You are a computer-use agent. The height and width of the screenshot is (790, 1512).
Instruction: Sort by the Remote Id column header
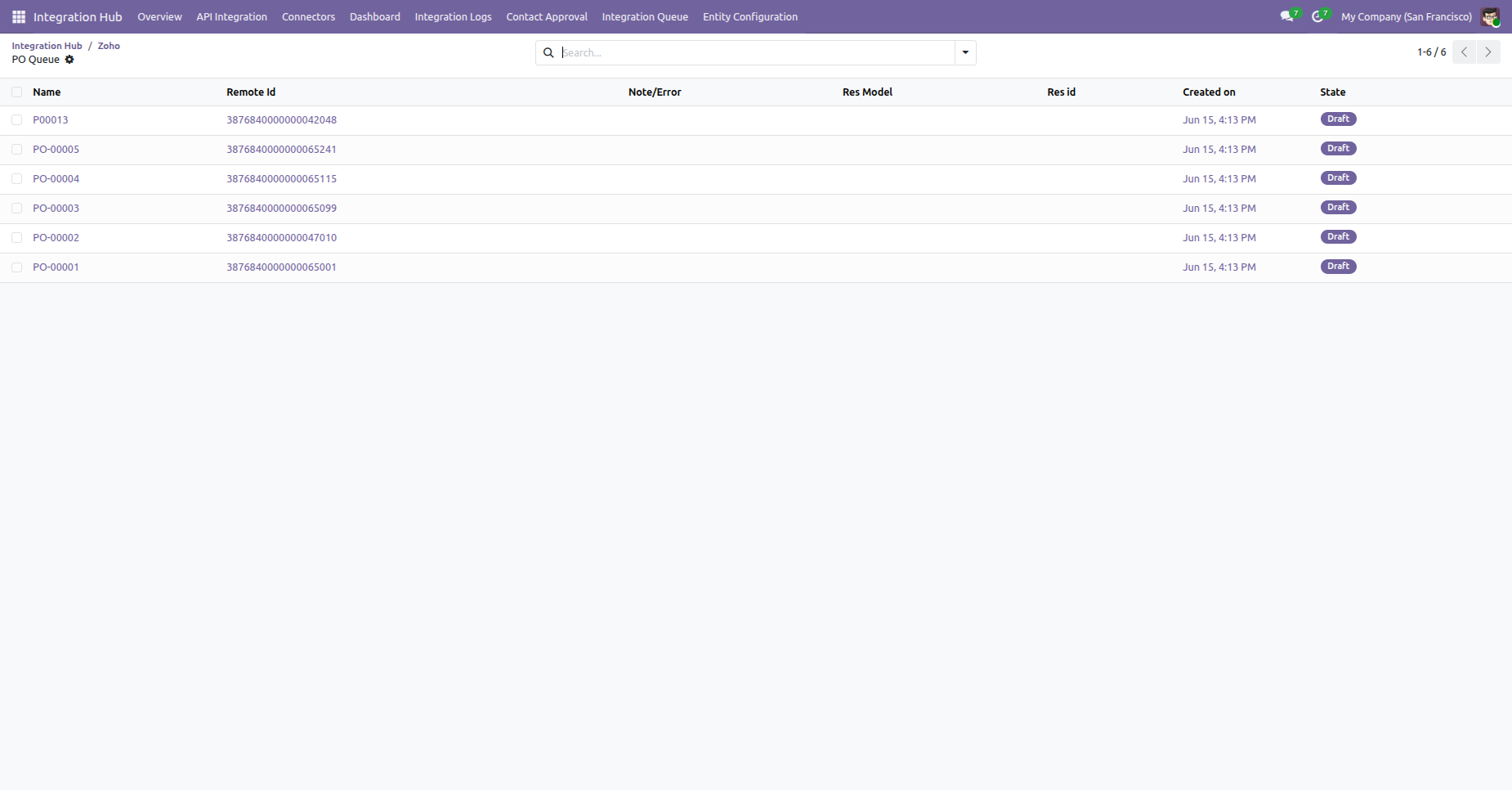pyautogui.click(x=251, y=92)
